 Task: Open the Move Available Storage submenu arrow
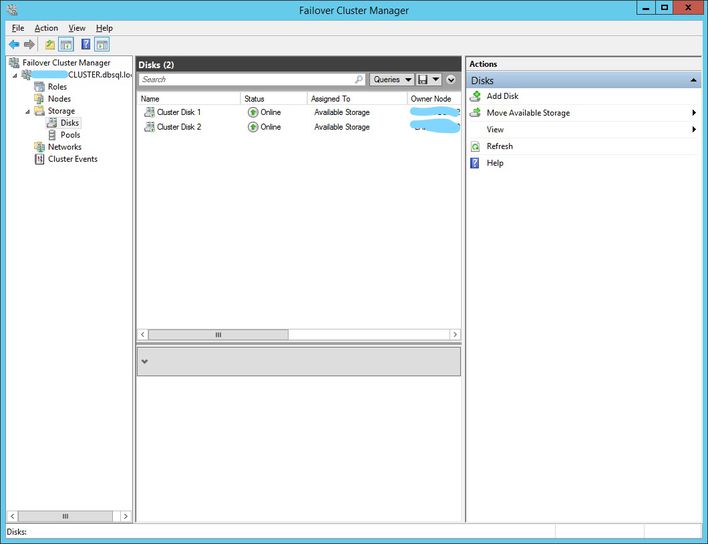694,113
